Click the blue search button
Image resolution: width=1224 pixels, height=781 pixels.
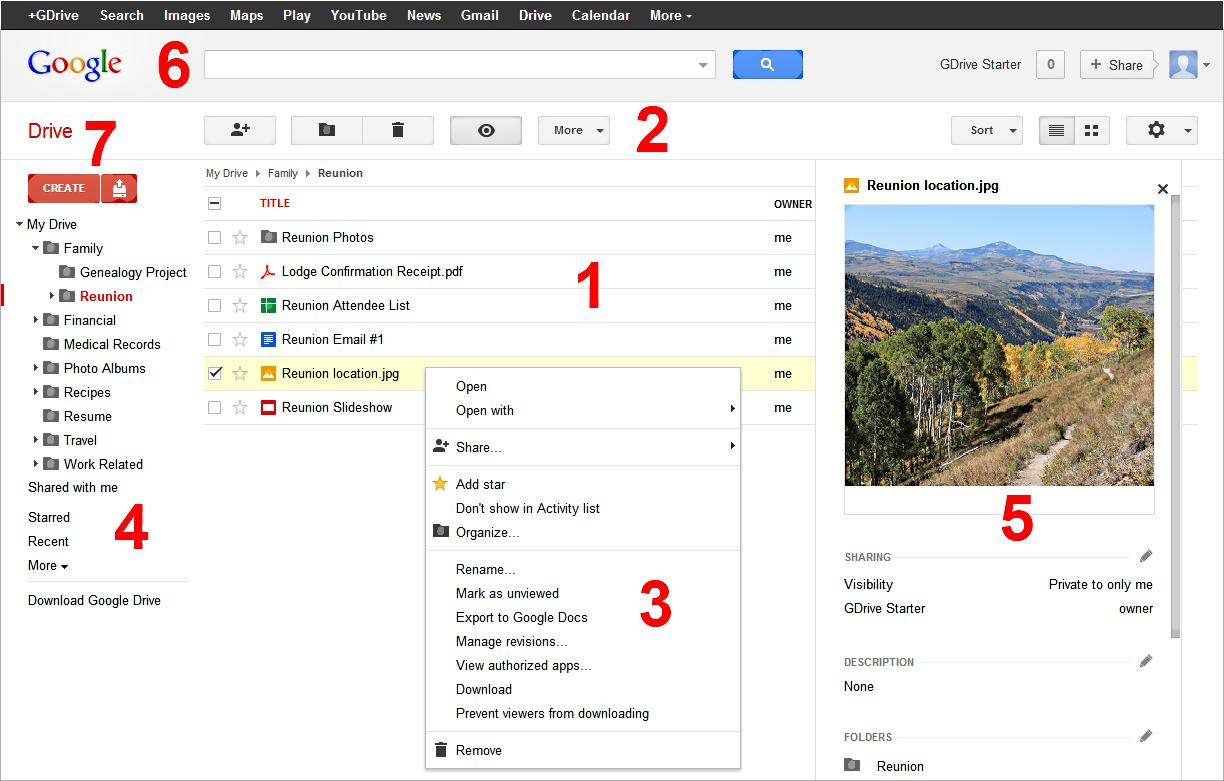point(767,62)
